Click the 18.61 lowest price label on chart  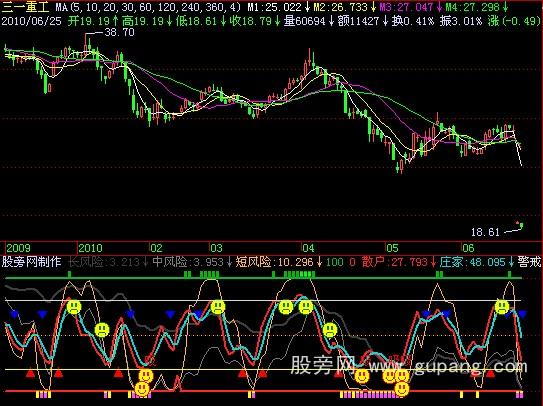[485, 232]
